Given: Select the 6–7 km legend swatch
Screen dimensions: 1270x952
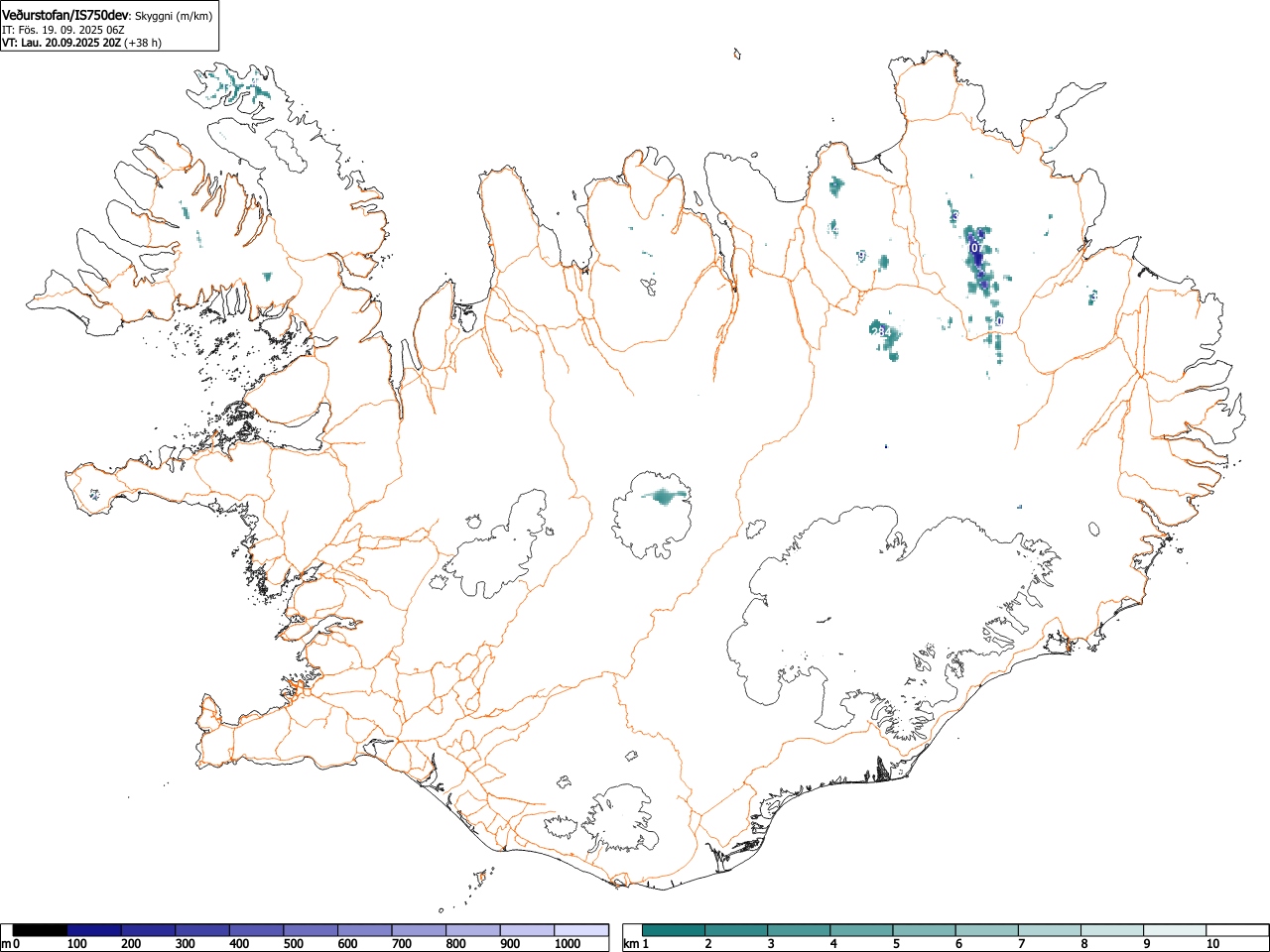Looking at the screenshot, I should tap(986, 930).
